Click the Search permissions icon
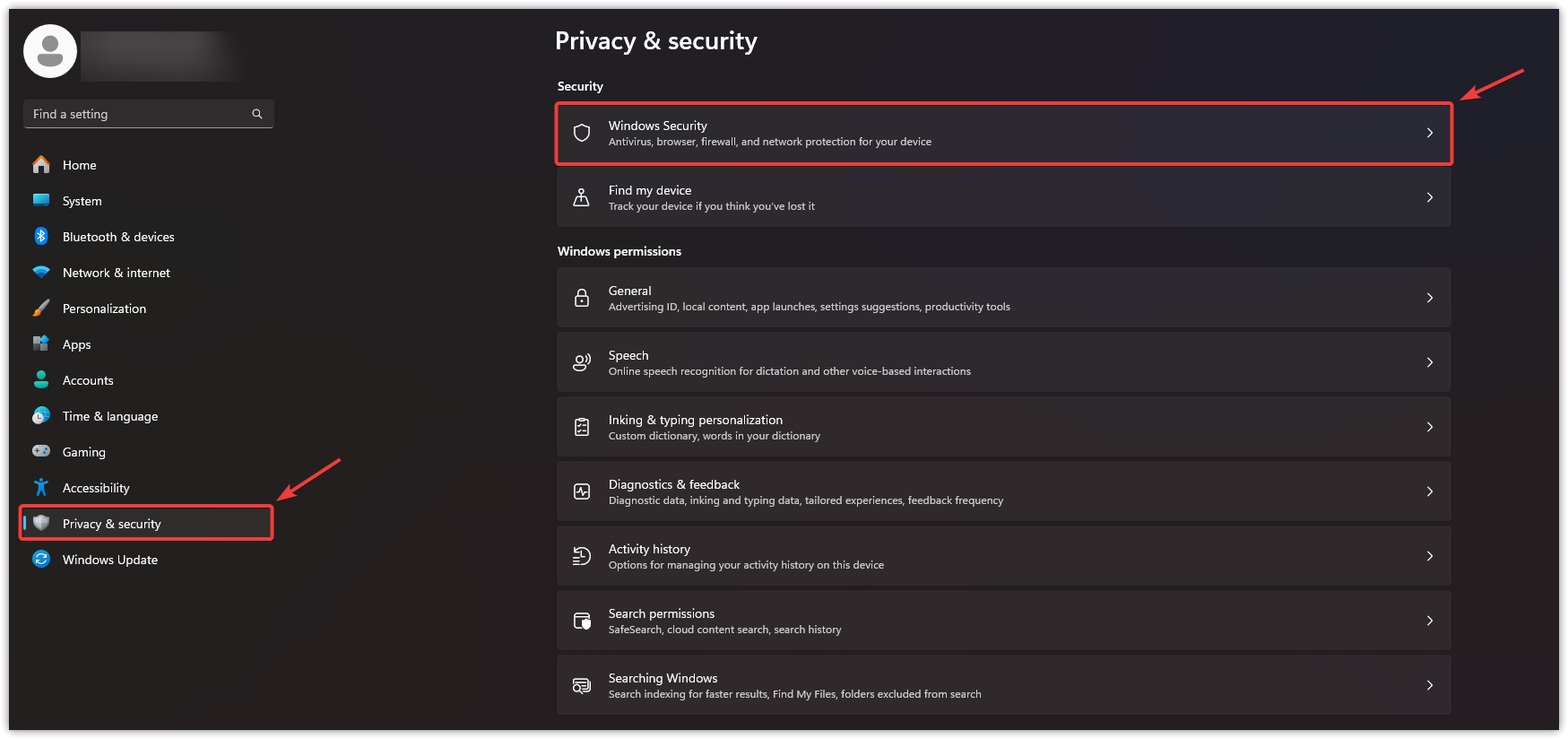1568x739 pixels. (582, 621)
